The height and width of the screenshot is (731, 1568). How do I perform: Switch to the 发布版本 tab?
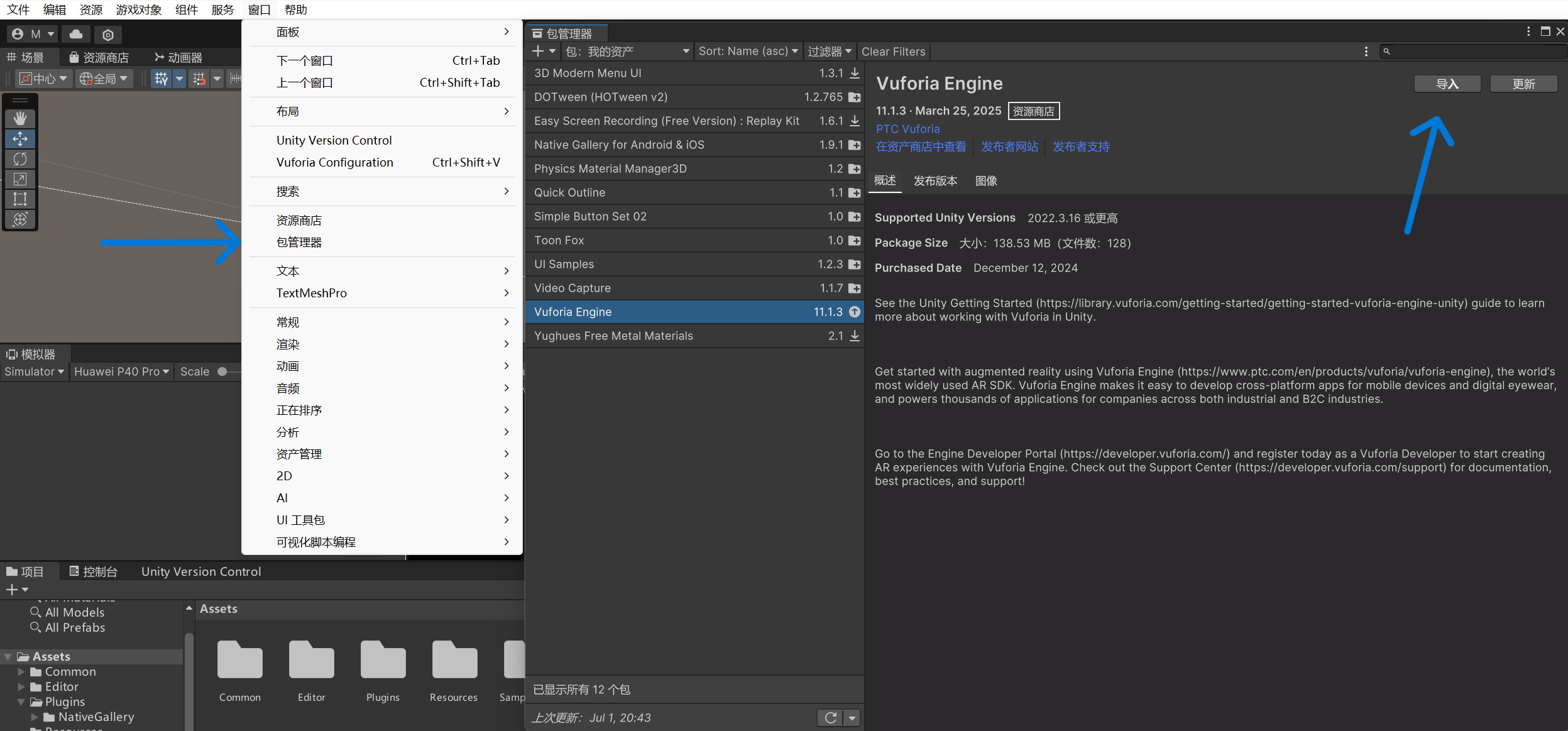[935, 181]
